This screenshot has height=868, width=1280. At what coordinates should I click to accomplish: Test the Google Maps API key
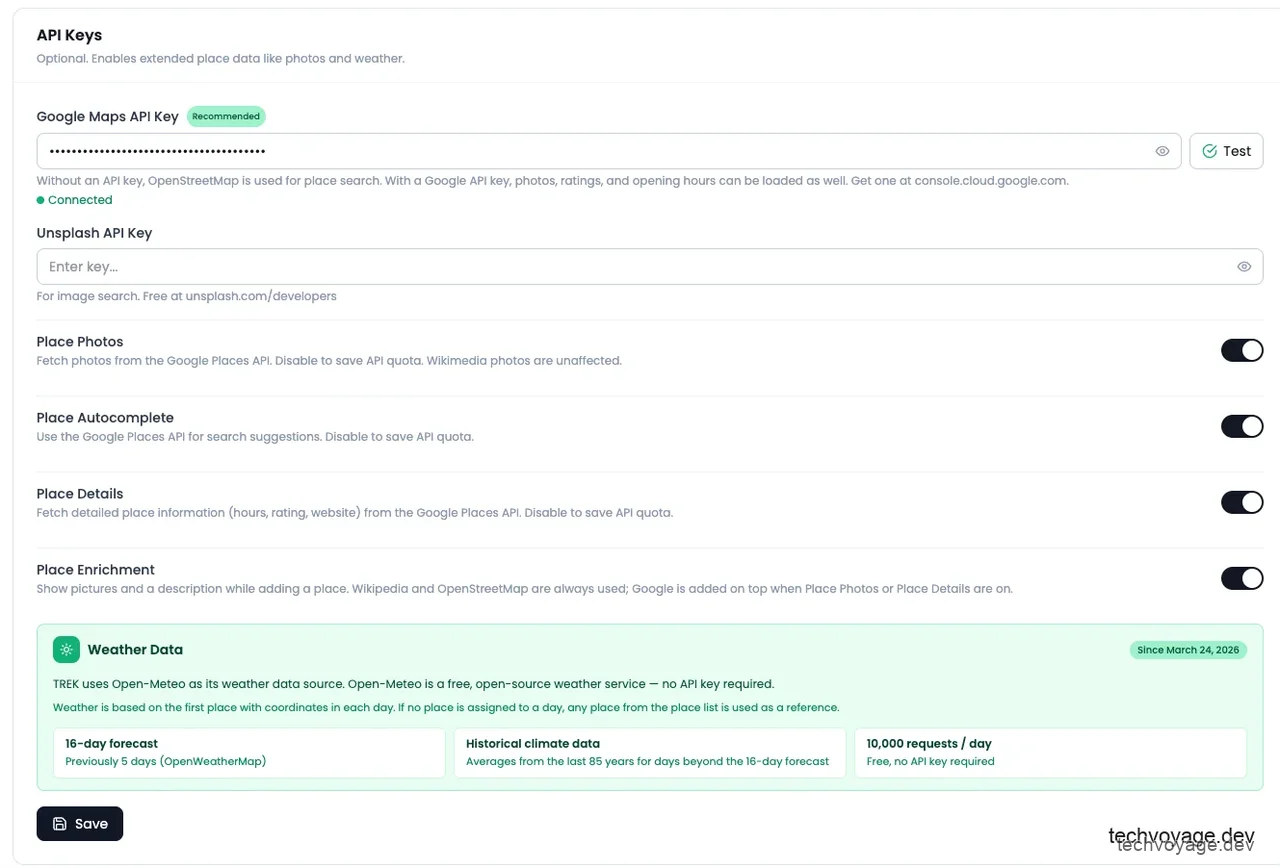[x=1226, y=151]
